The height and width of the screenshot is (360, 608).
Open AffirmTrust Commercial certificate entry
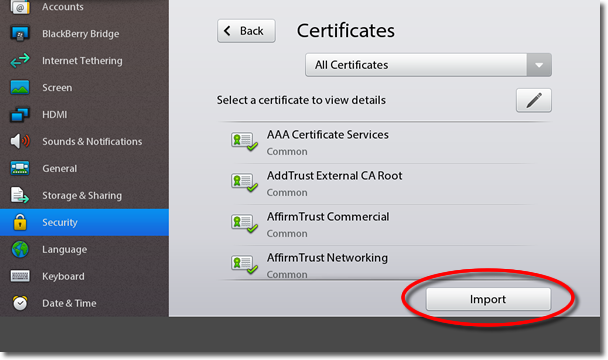pyautogui.click(x=384, y=225)
